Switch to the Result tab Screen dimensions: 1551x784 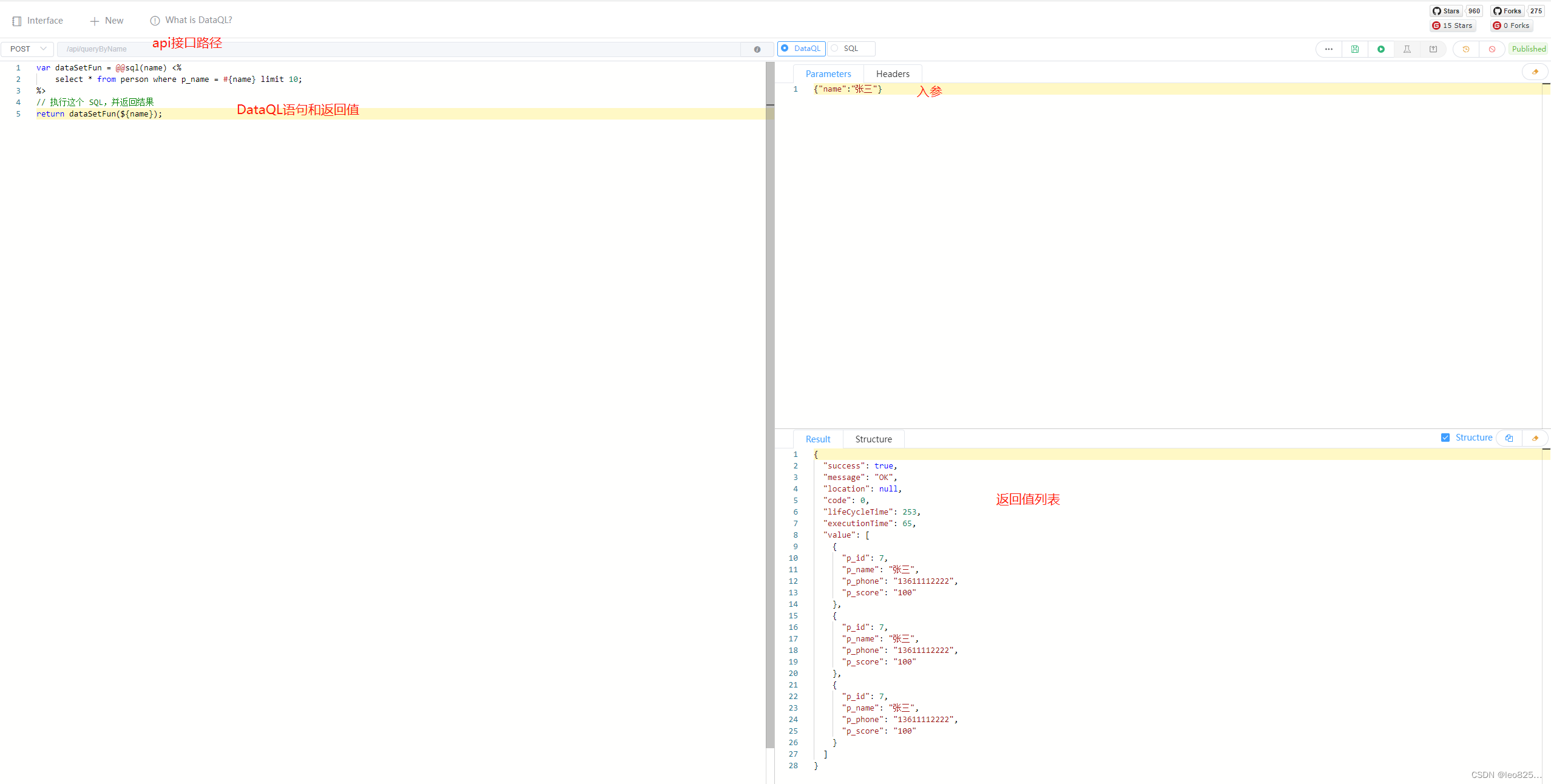818,439
